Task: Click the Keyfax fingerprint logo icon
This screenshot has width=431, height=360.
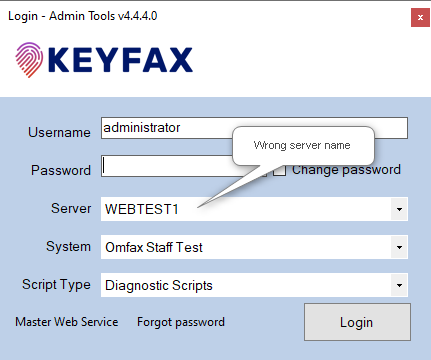Action: point(29,60)
